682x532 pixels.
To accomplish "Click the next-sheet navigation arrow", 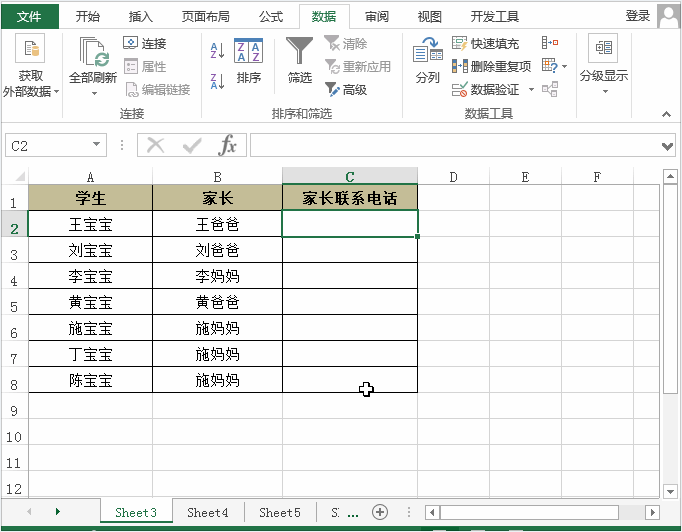I will (57, 512).
